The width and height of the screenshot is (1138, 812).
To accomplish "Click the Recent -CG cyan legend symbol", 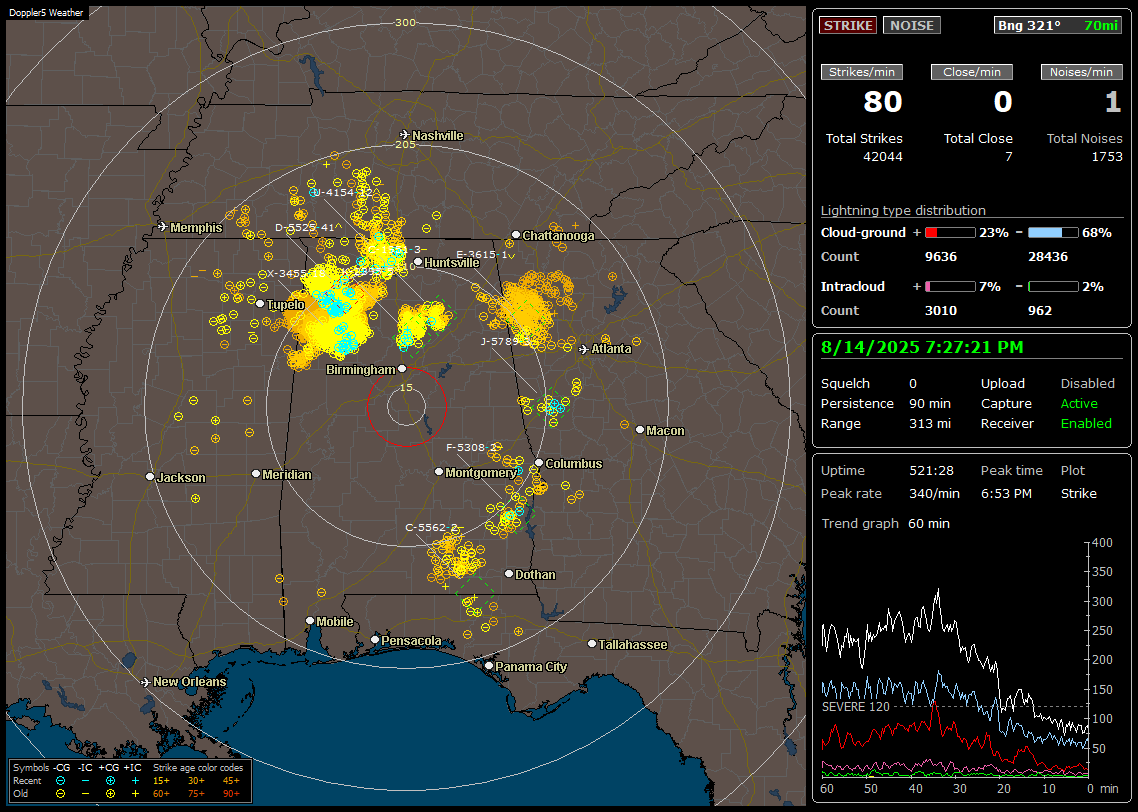I will pyautogui.click(x=61, y=781).
